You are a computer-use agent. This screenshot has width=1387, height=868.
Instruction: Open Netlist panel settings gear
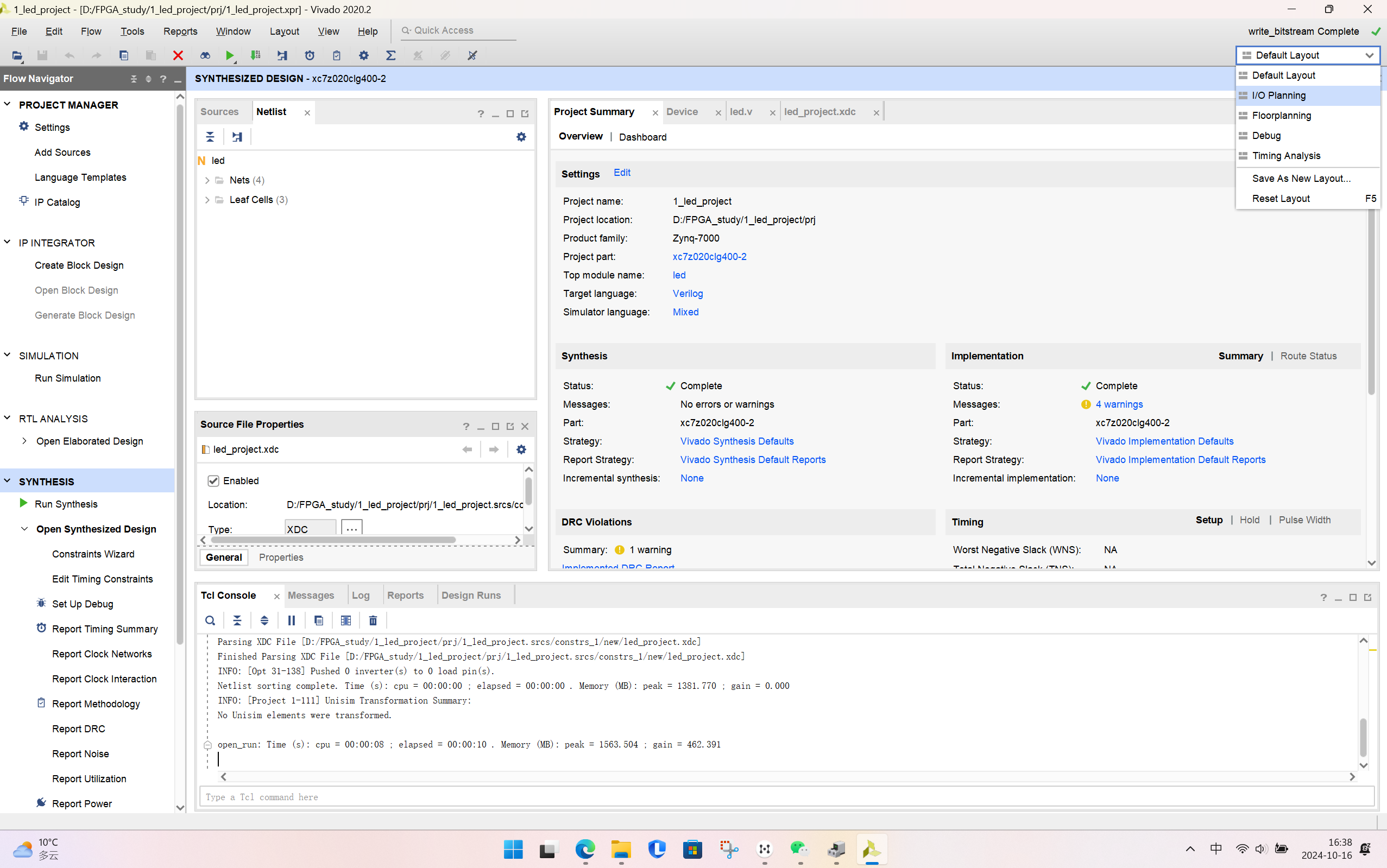point(521,137)
